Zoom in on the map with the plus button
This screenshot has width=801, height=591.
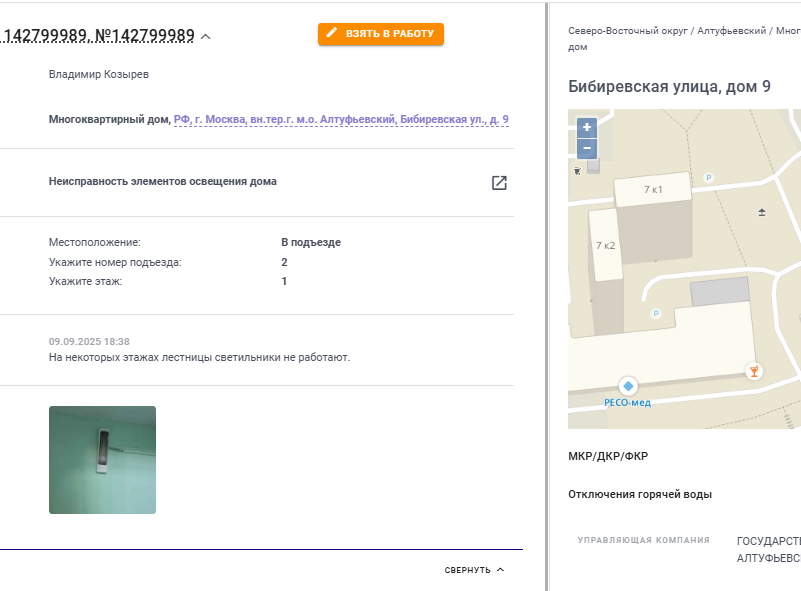(586, 127)
